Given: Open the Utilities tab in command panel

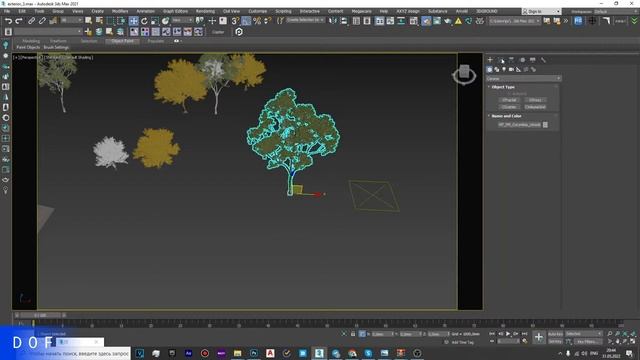Looking at the screenshot, I should pos(543,60).
